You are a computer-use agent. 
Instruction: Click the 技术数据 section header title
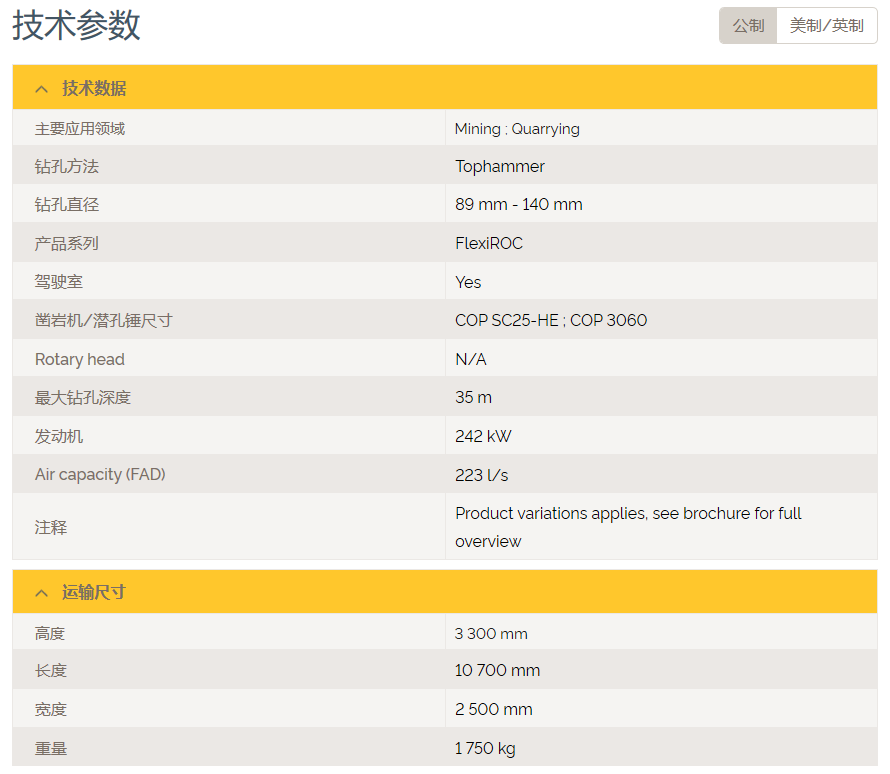coord(94,89)
